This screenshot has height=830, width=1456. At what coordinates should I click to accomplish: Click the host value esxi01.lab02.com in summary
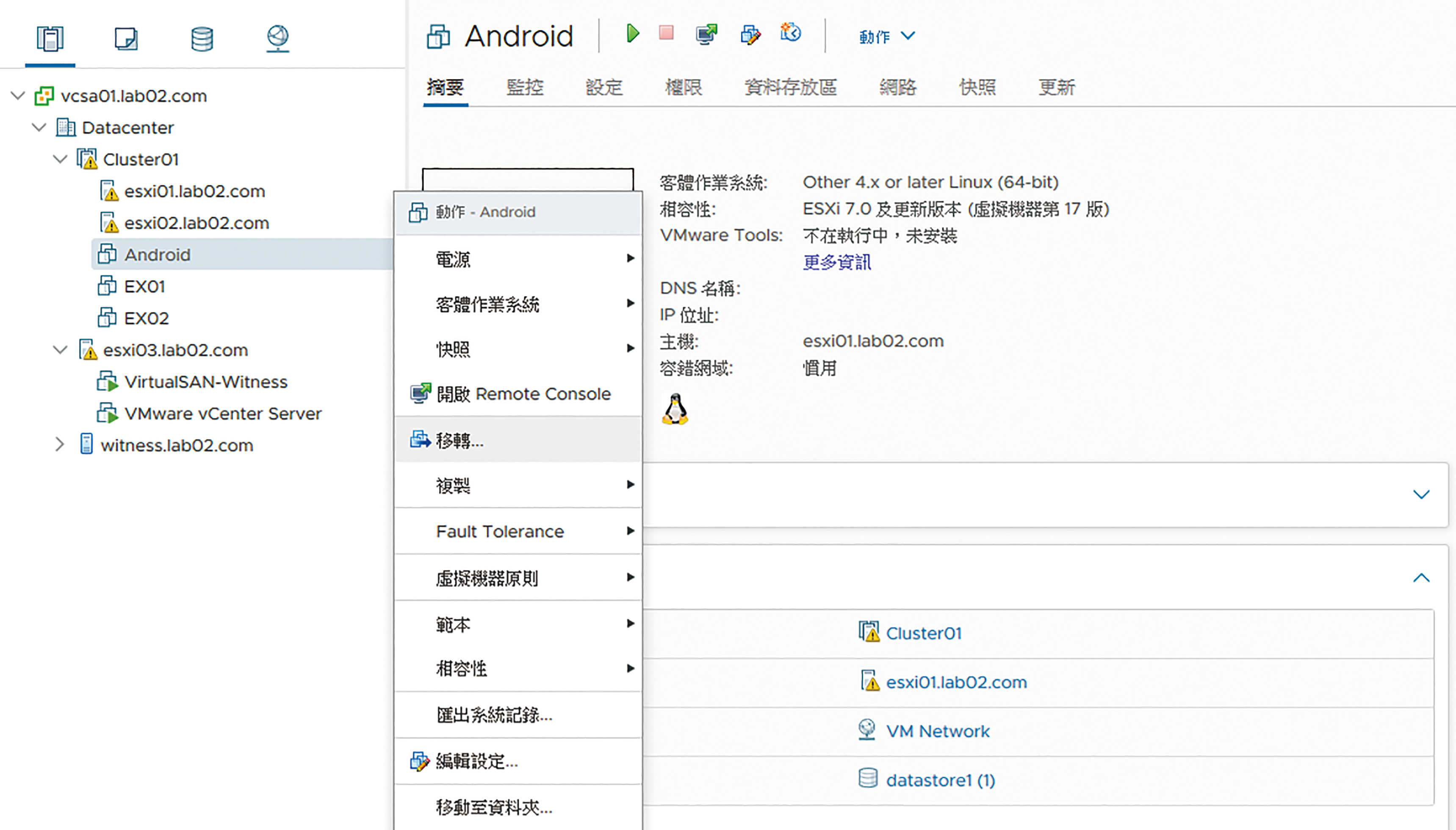coord(873,341)
